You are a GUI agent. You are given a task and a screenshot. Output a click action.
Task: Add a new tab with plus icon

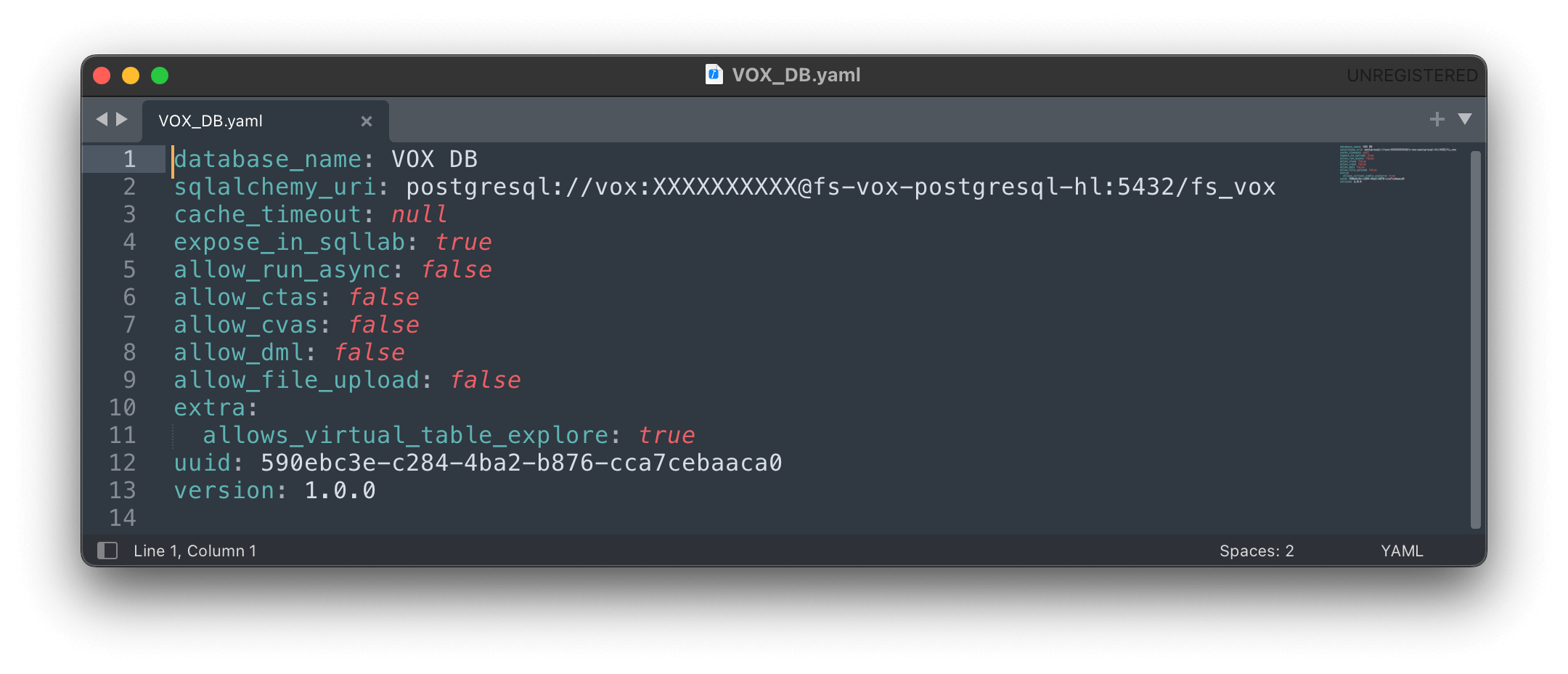pos(1437,119)
